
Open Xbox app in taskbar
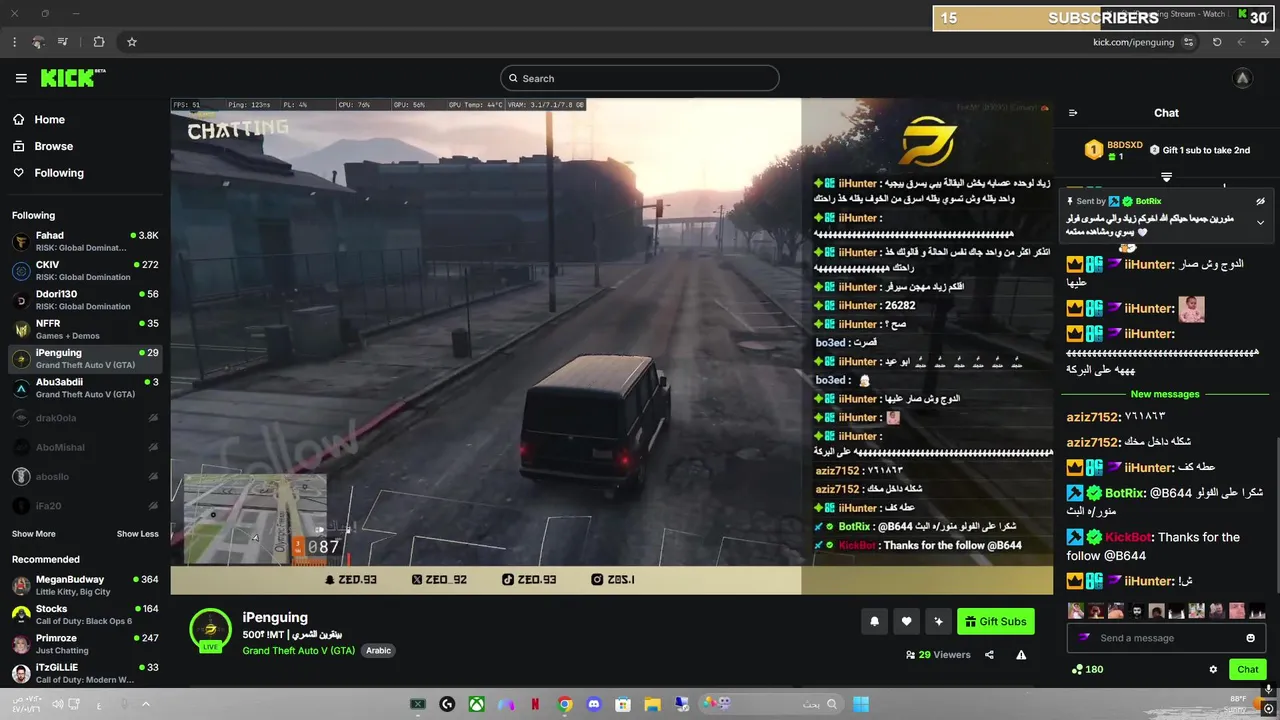(477, 704)
